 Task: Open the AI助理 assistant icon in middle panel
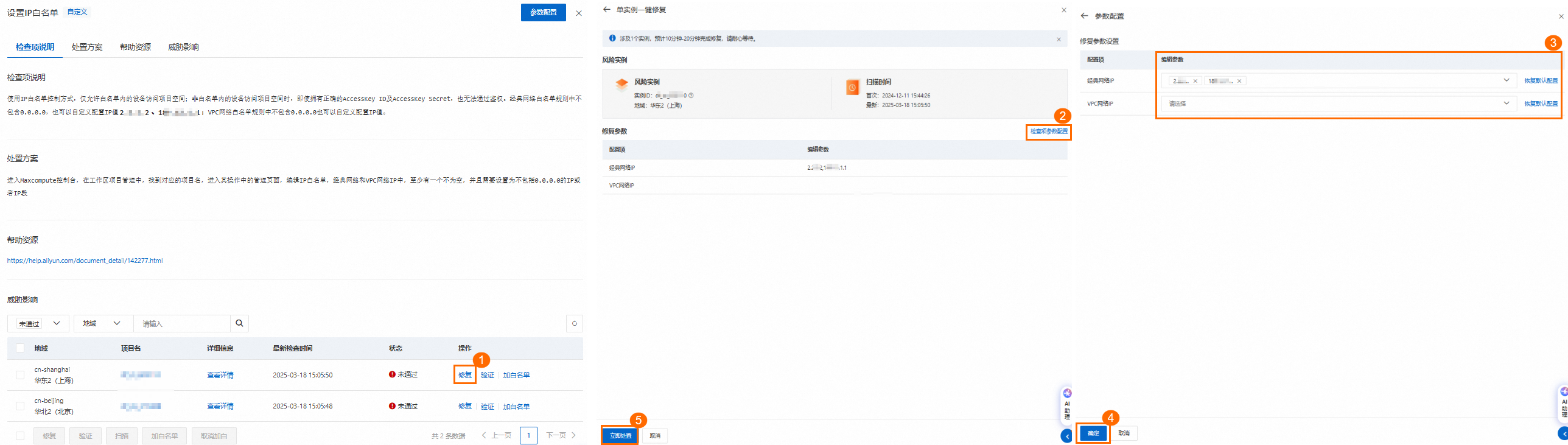(x=1067, y=394)
